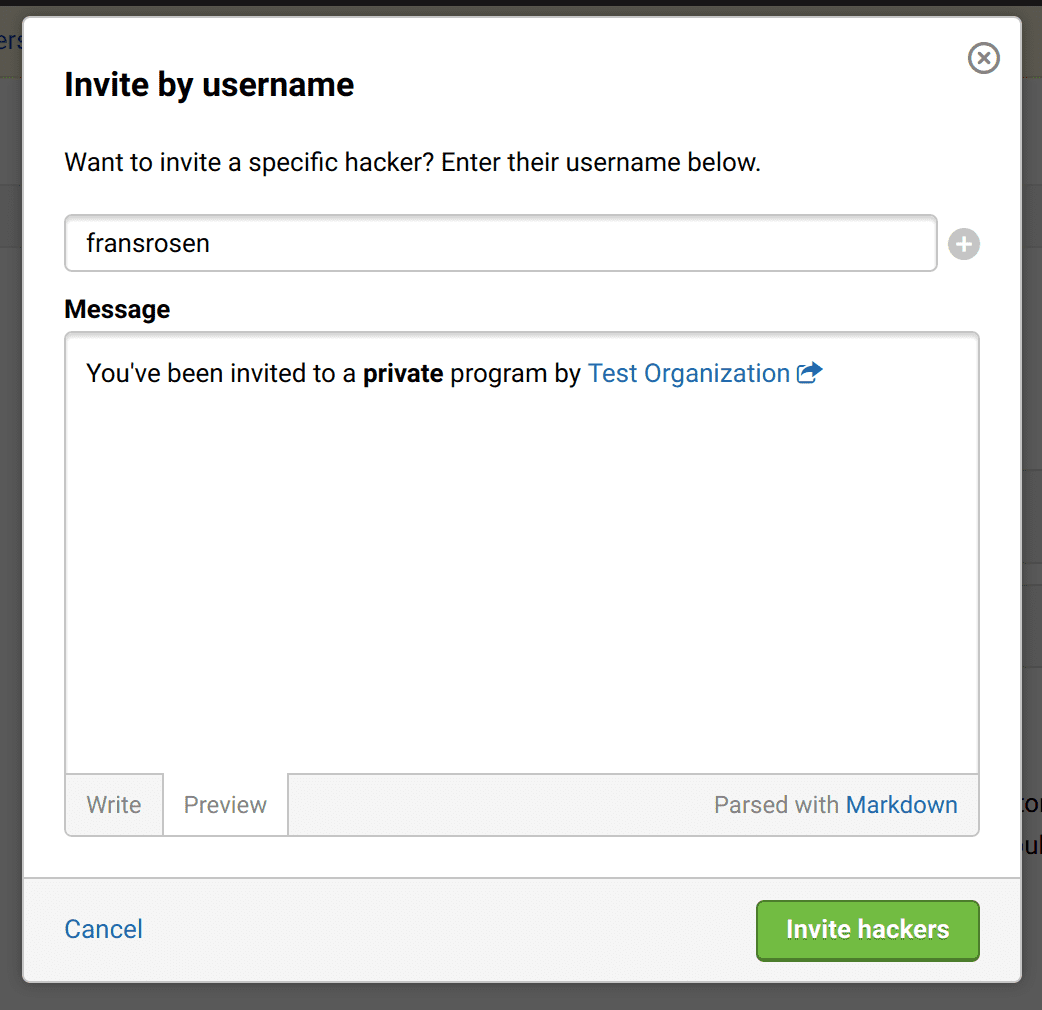Screen dimensions: 1042x1010
Task: Click the Want to invite a specific hacker text
Action: tap(412, 162)
